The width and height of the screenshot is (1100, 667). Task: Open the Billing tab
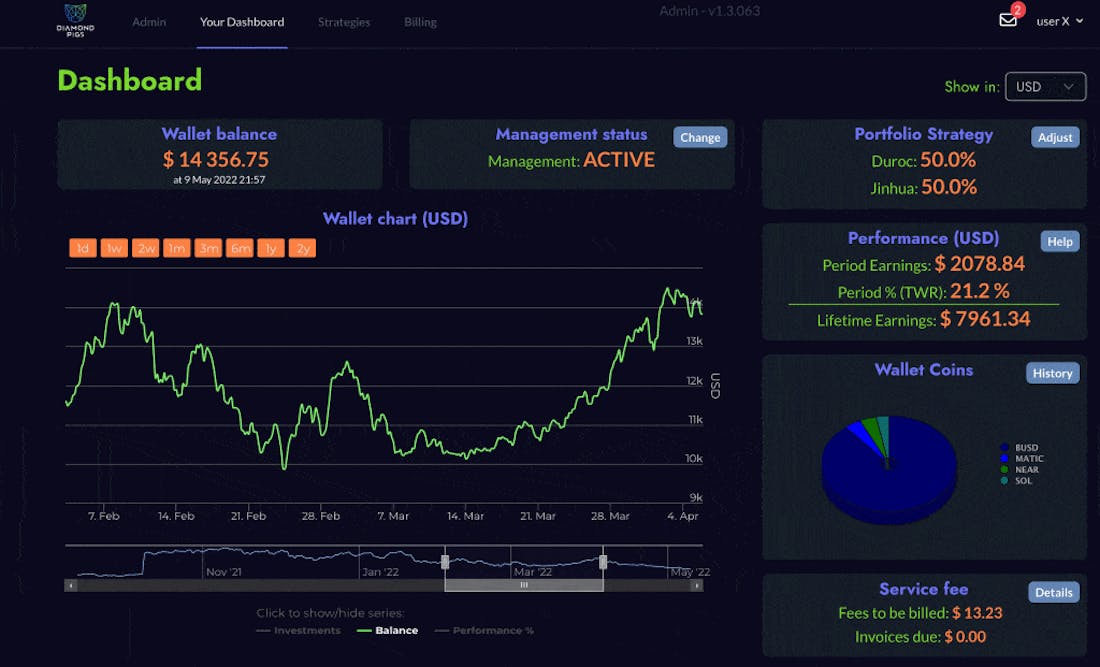pyautogui.click(x=420, y=22)
